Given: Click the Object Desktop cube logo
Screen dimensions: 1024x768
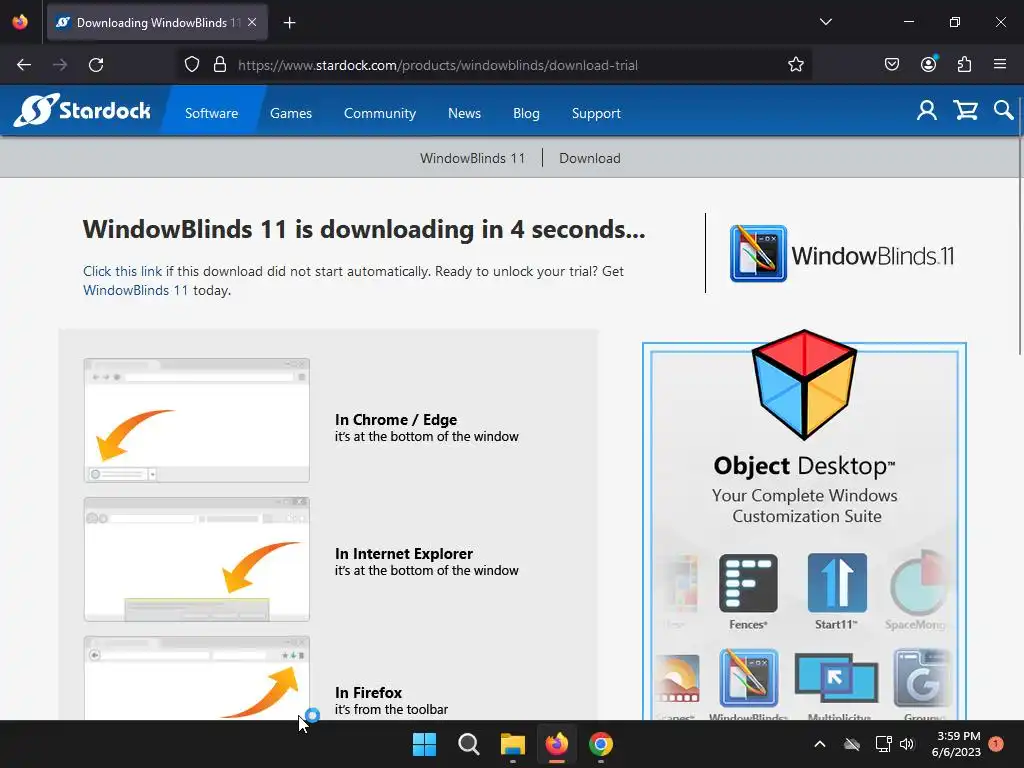Looking at the screenshot, I should 804,385.
